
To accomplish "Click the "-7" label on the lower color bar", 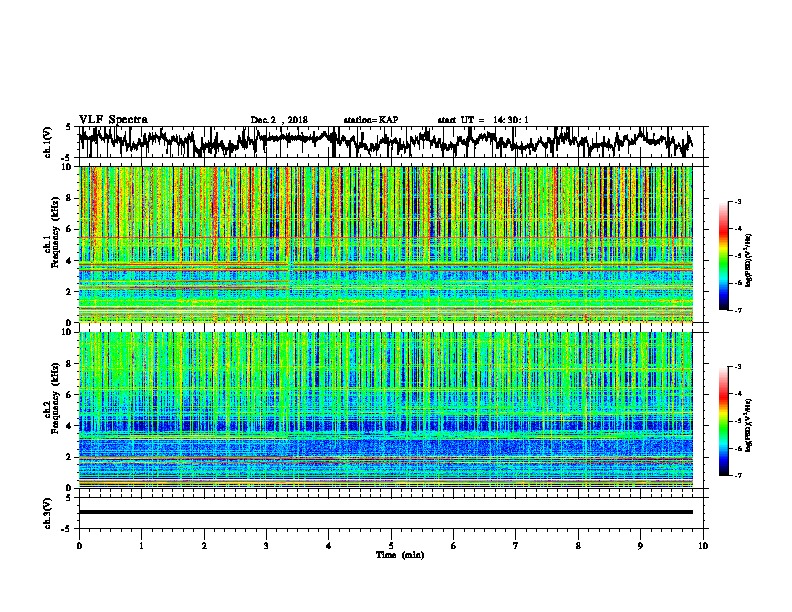I will pyautogui.click(x=737, y=475).
